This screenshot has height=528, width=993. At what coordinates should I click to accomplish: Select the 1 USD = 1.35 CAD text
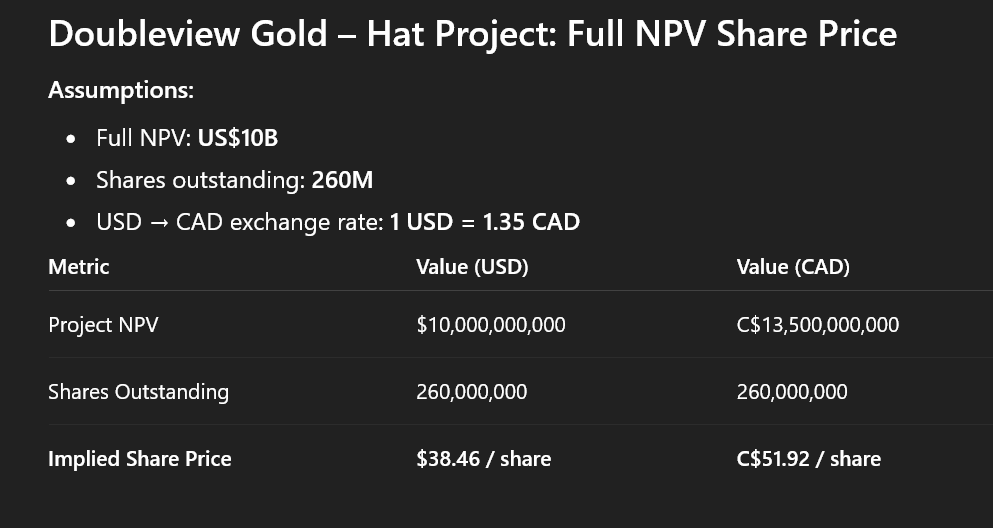[485, 222]
